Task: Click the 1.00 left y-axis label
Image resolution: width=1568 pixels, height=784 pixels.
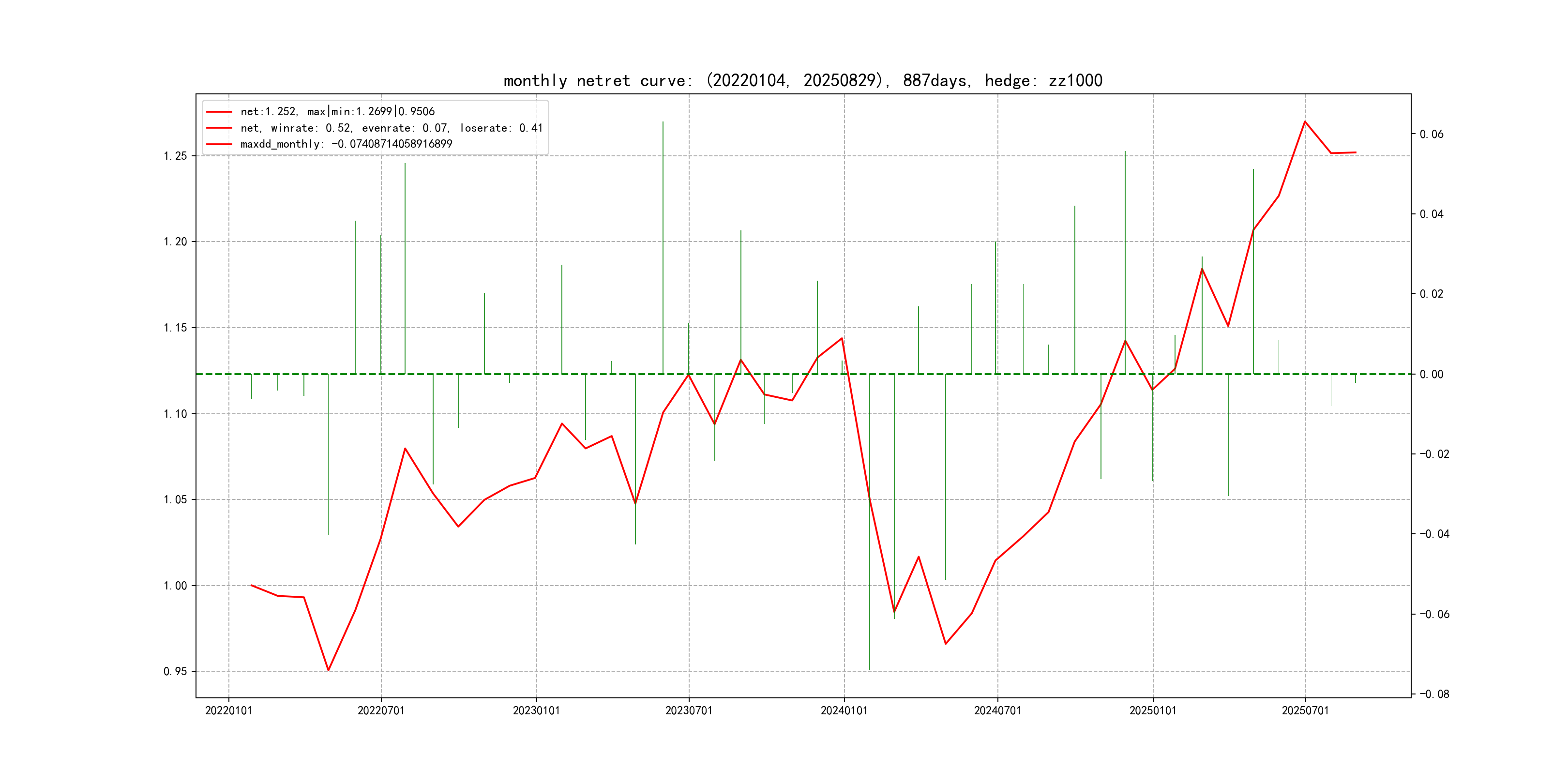Action: click(x=175, y=586)
